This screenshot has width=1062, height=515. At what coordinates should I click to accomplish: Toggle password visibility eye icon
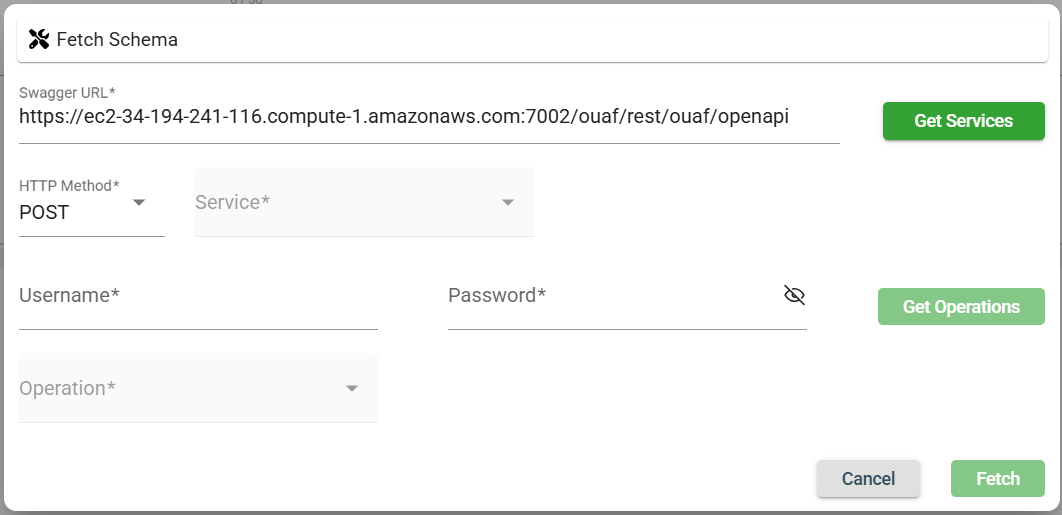pyautogui.click(x=795, y=295)
